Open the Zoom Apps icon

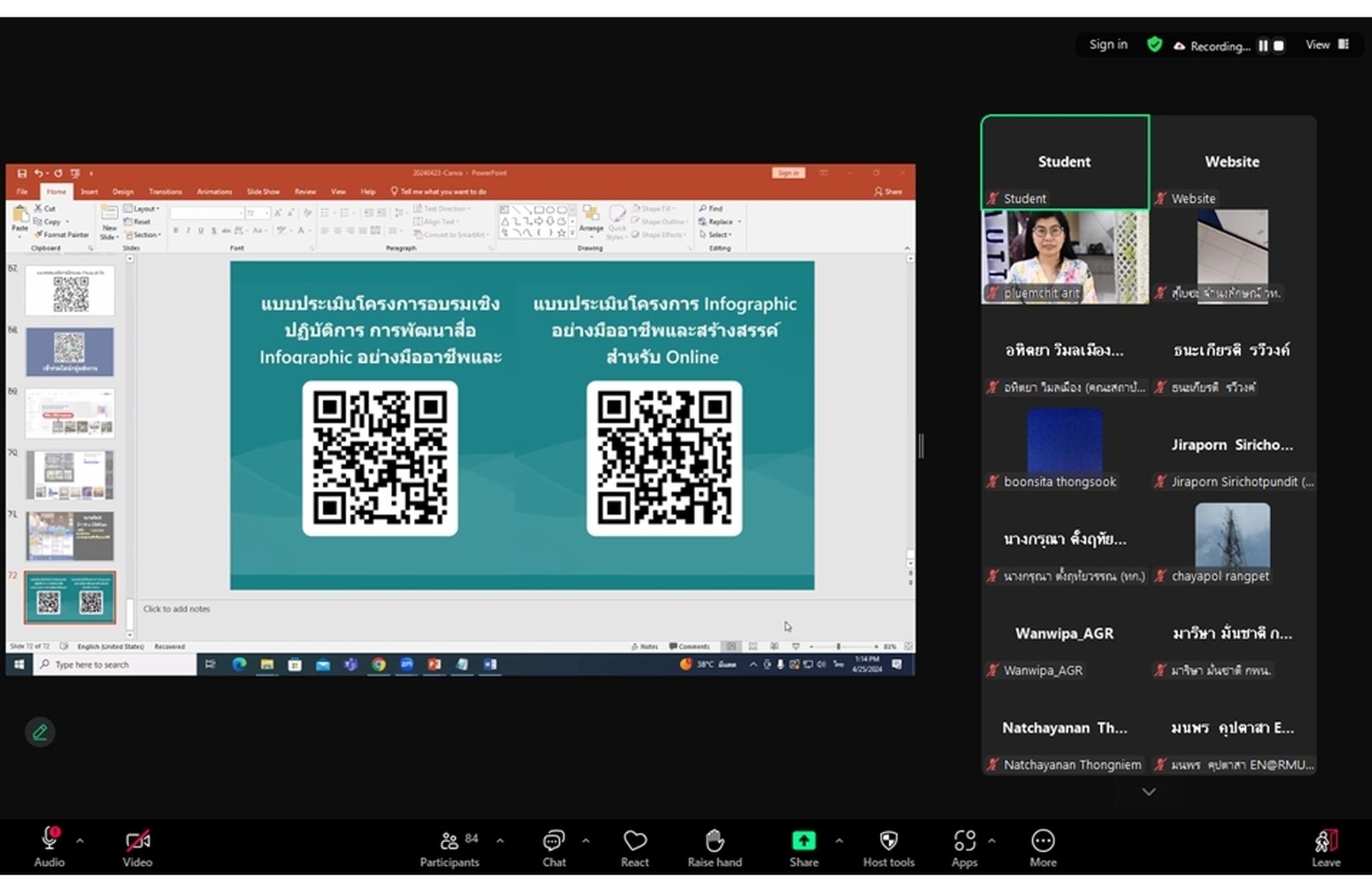point(965,841)
